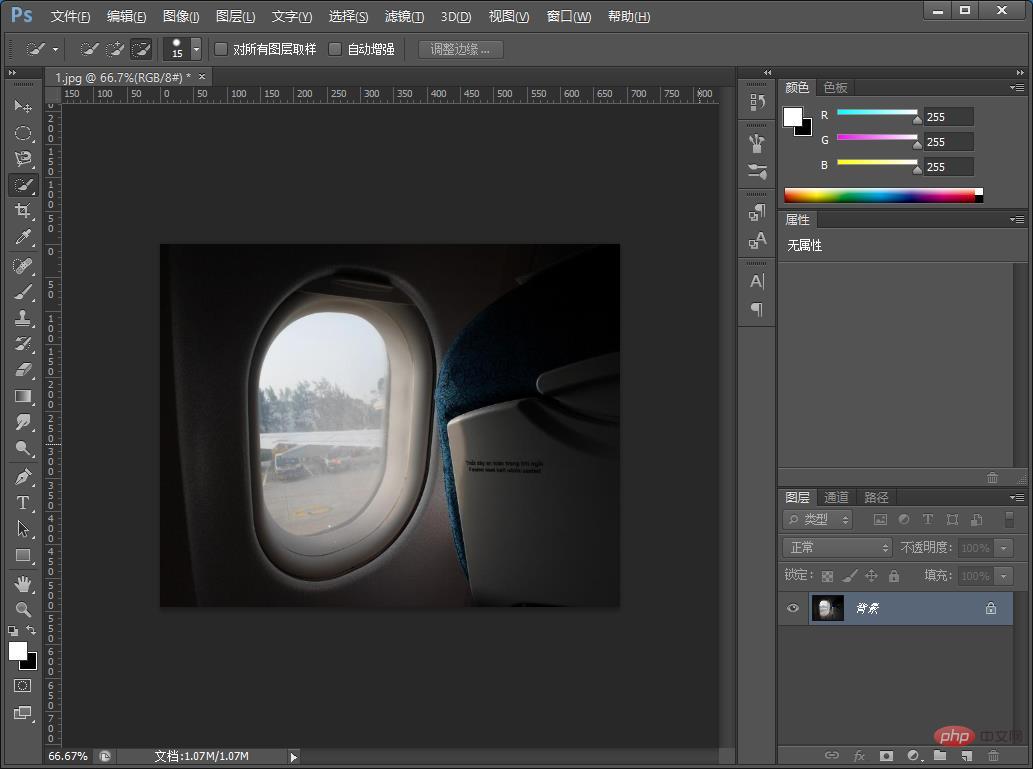
Task: Open the Filter menu
Action: (405, 16)
